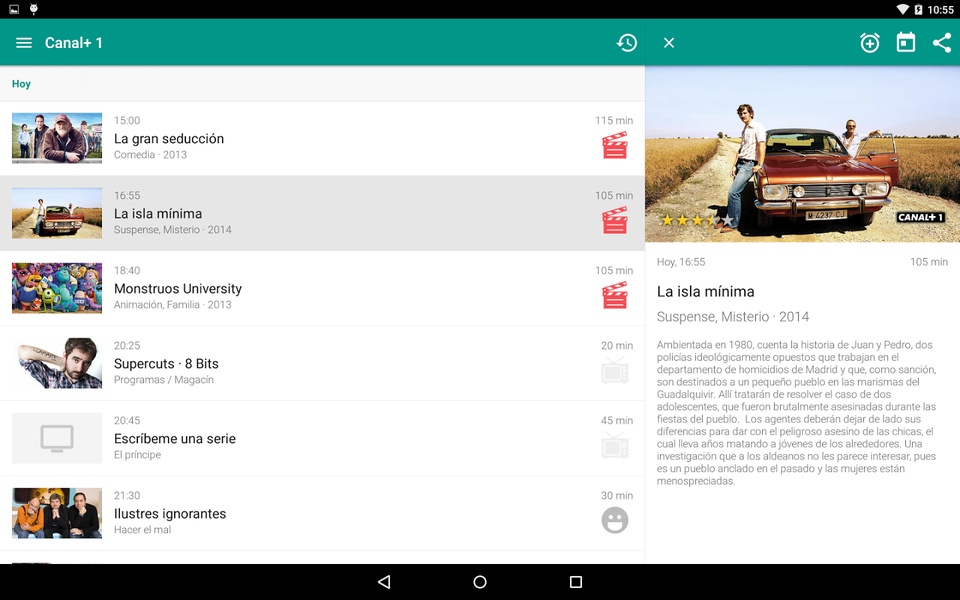This screenshot has width=960, height=600.
Task: Close the program detail panel
Action: [x=669, y=43]
